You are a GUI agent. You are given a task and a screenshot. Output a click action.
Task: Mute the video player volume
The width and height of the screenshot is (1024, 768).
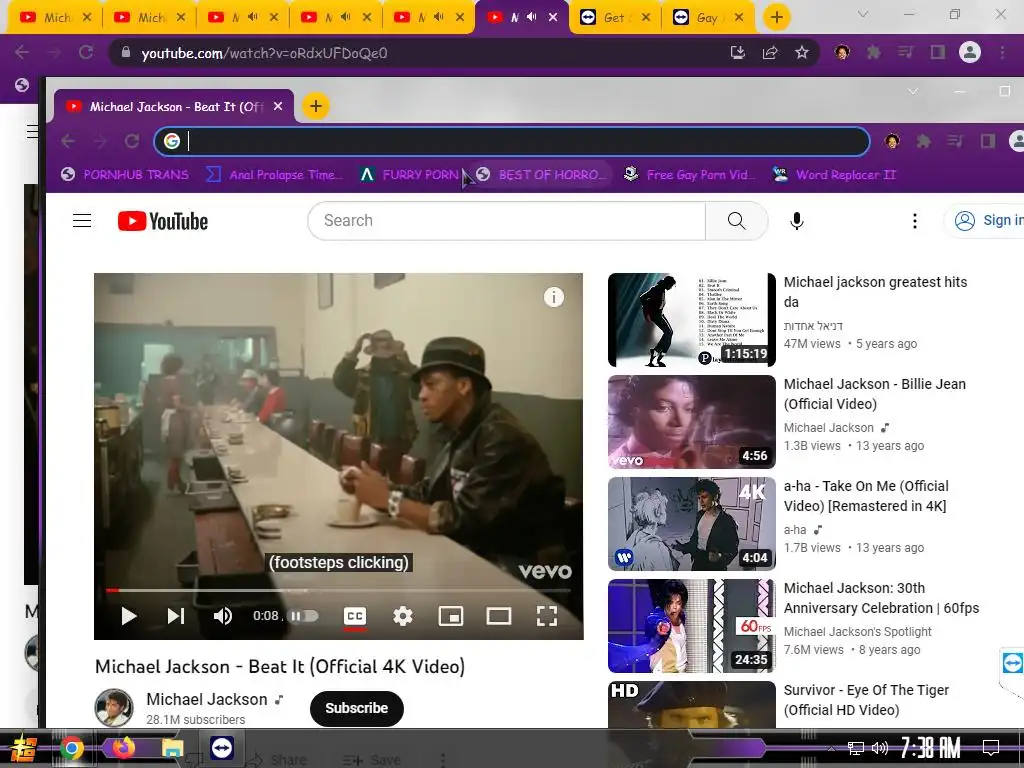click(223, 616)
